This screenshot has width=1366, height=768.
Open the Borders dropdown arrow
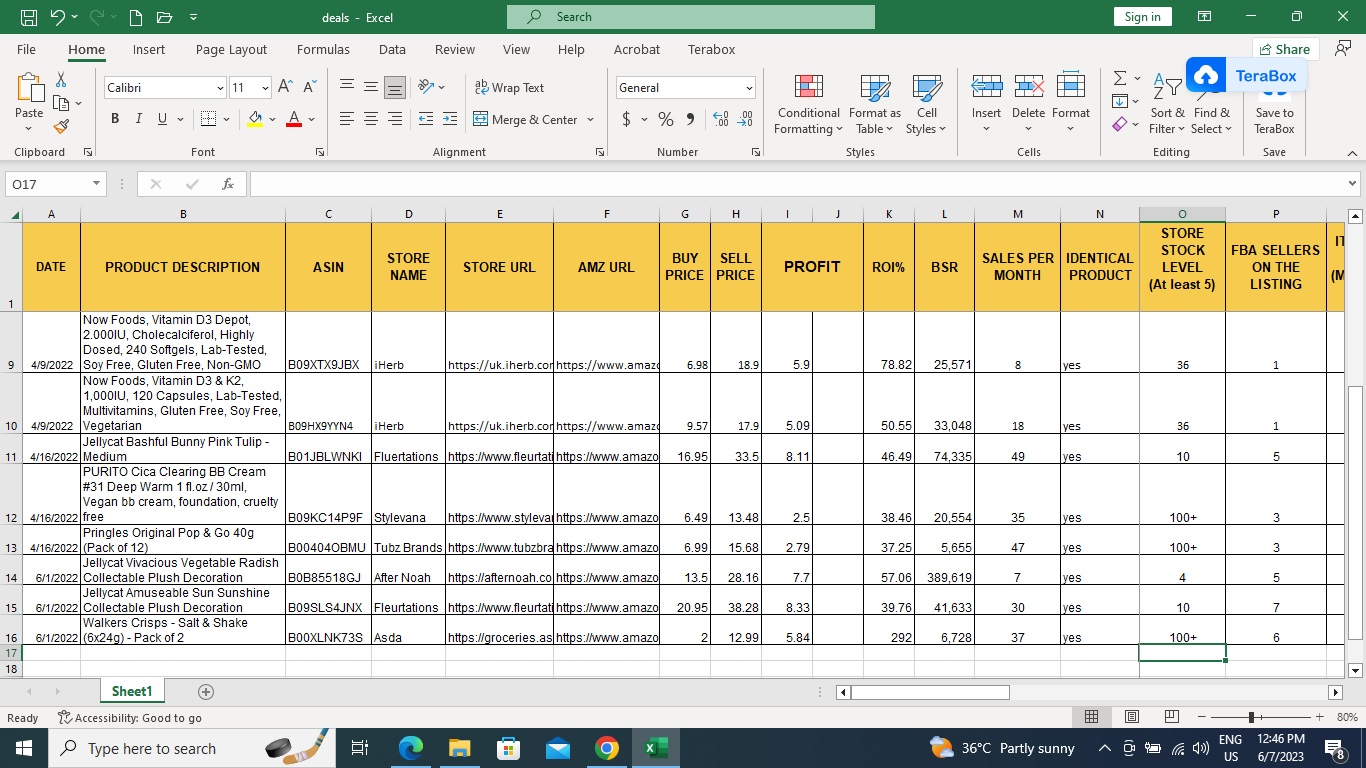click(226, 120)
